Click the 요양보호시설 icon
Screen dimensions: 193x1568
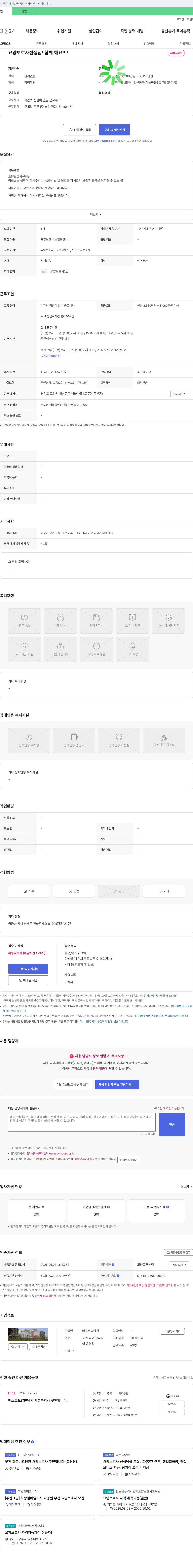tap(96, 650)
